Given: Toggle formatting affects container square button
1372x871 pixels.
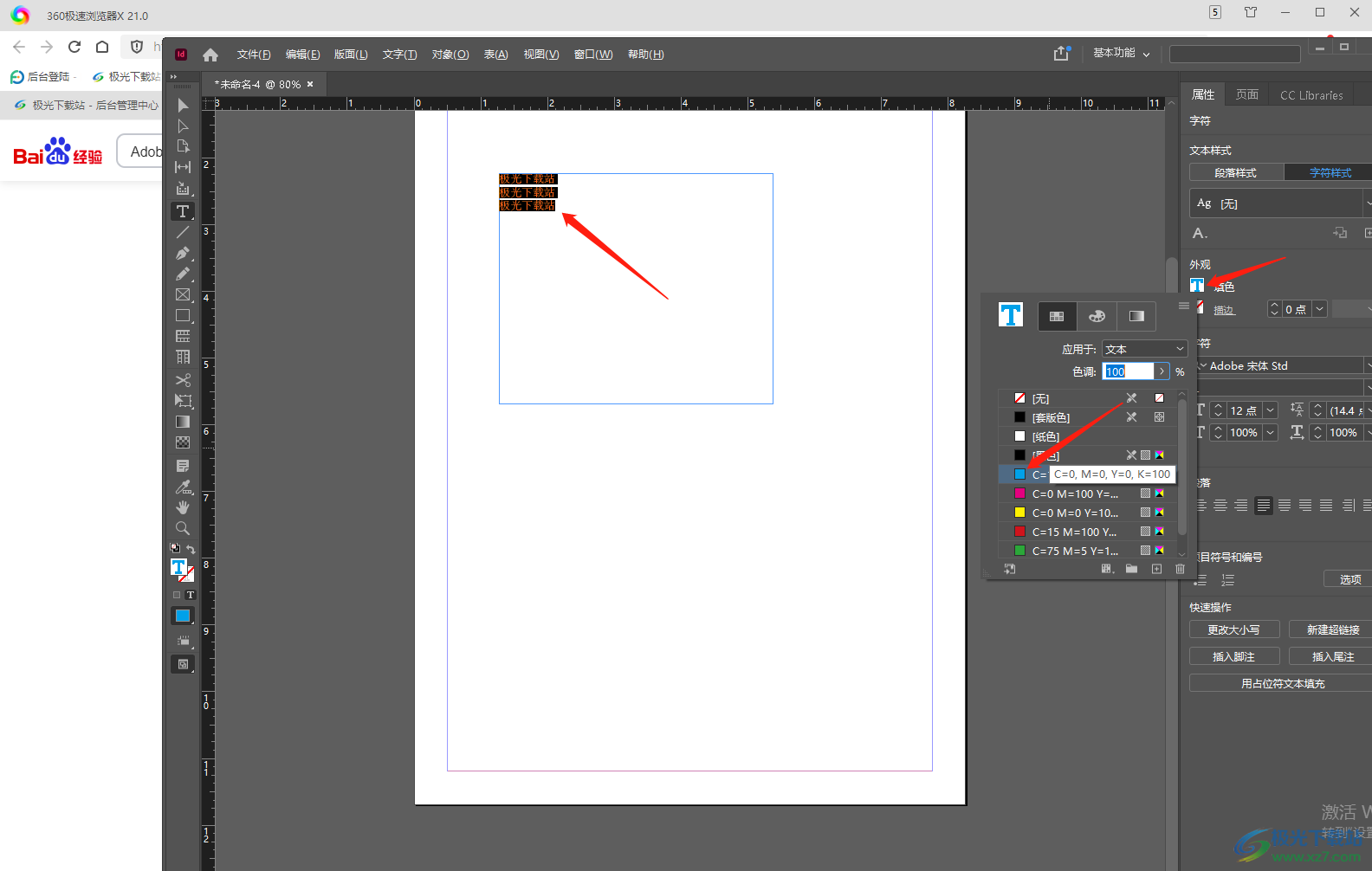Looking at the screenshot, I should point(177,595).
